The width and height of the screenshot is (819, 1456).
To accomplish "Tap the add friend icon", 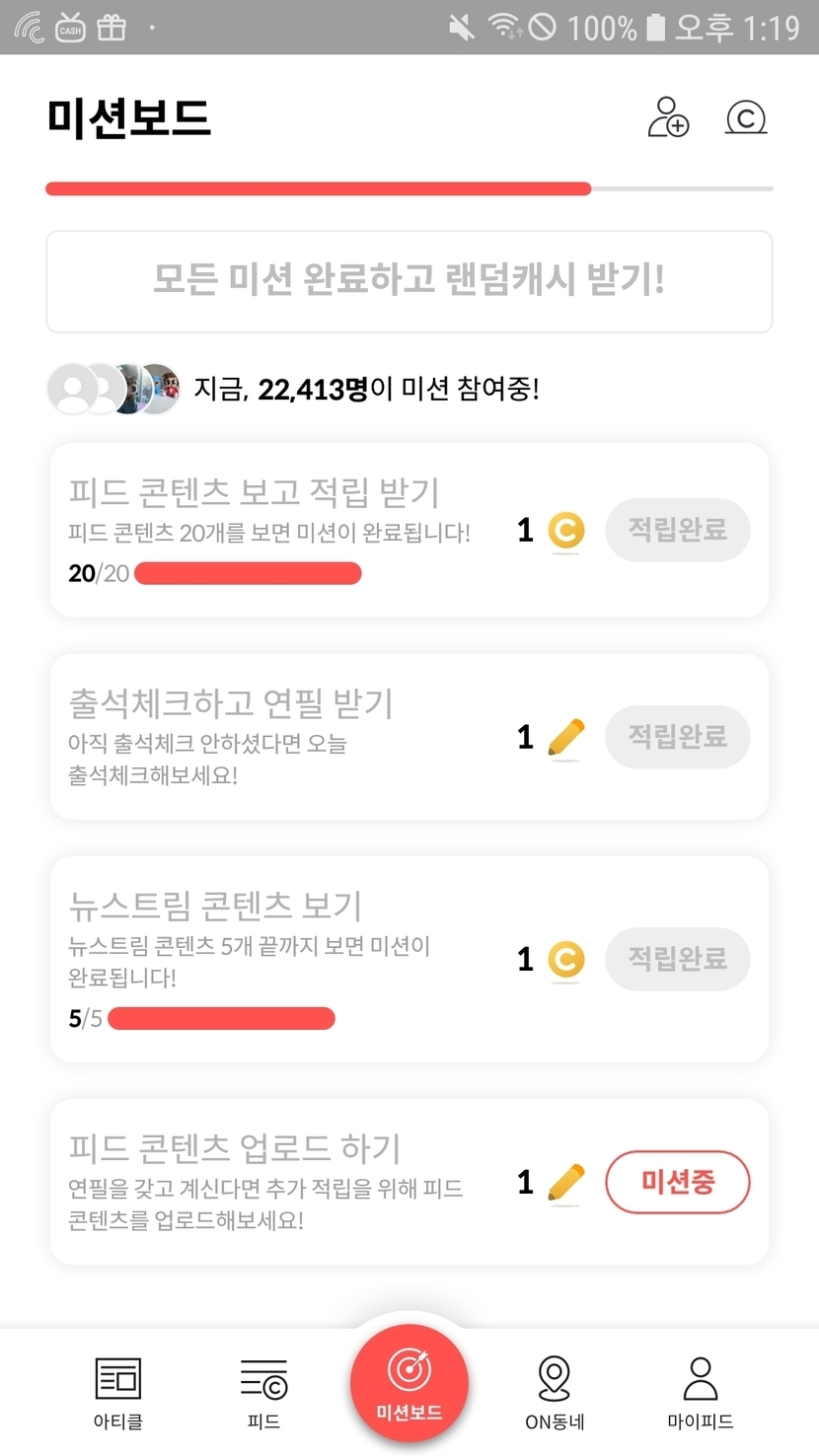I will pos(668,117).
